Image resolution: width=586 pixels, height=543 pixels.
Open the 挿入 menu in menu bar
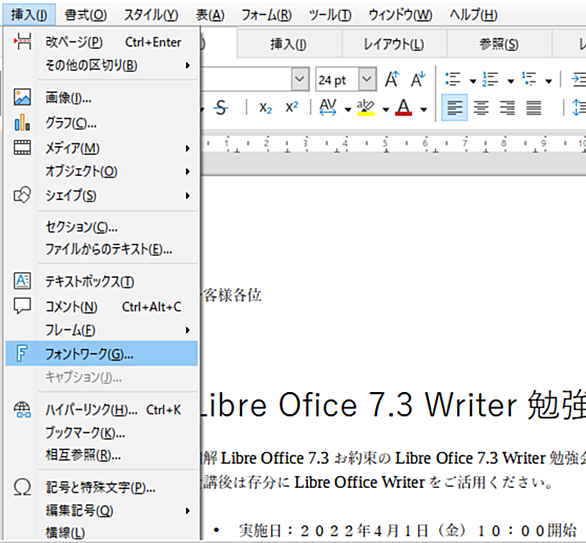tap(29, 15)
